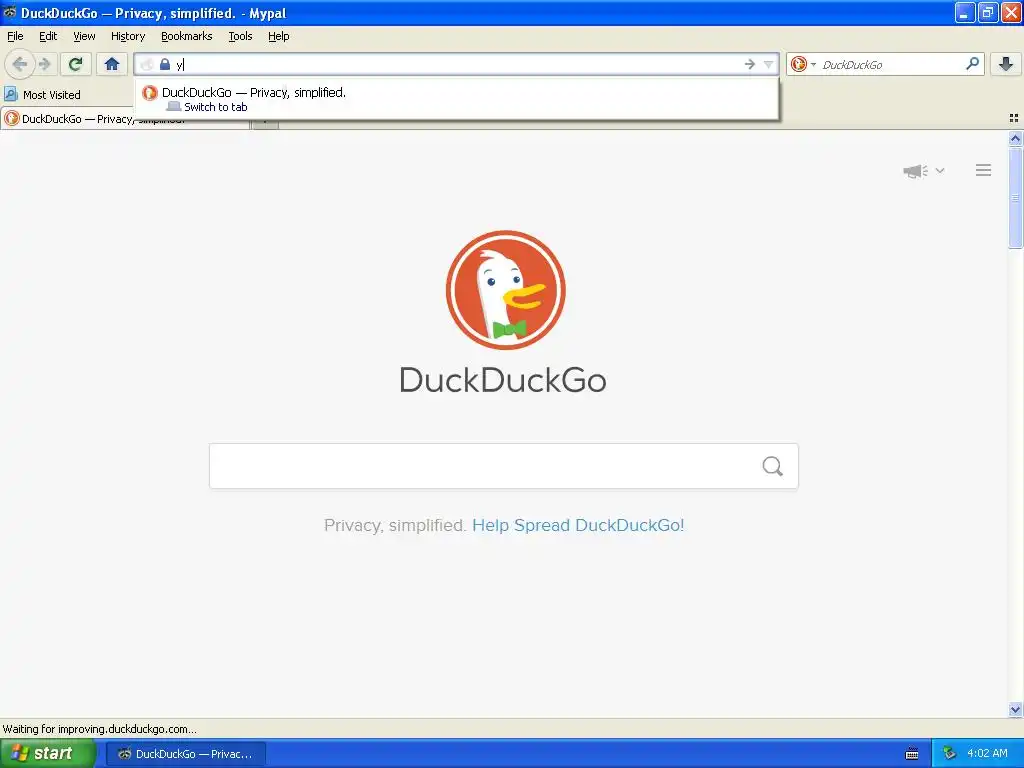Click the Forward navigation arrow

point(44,64)
